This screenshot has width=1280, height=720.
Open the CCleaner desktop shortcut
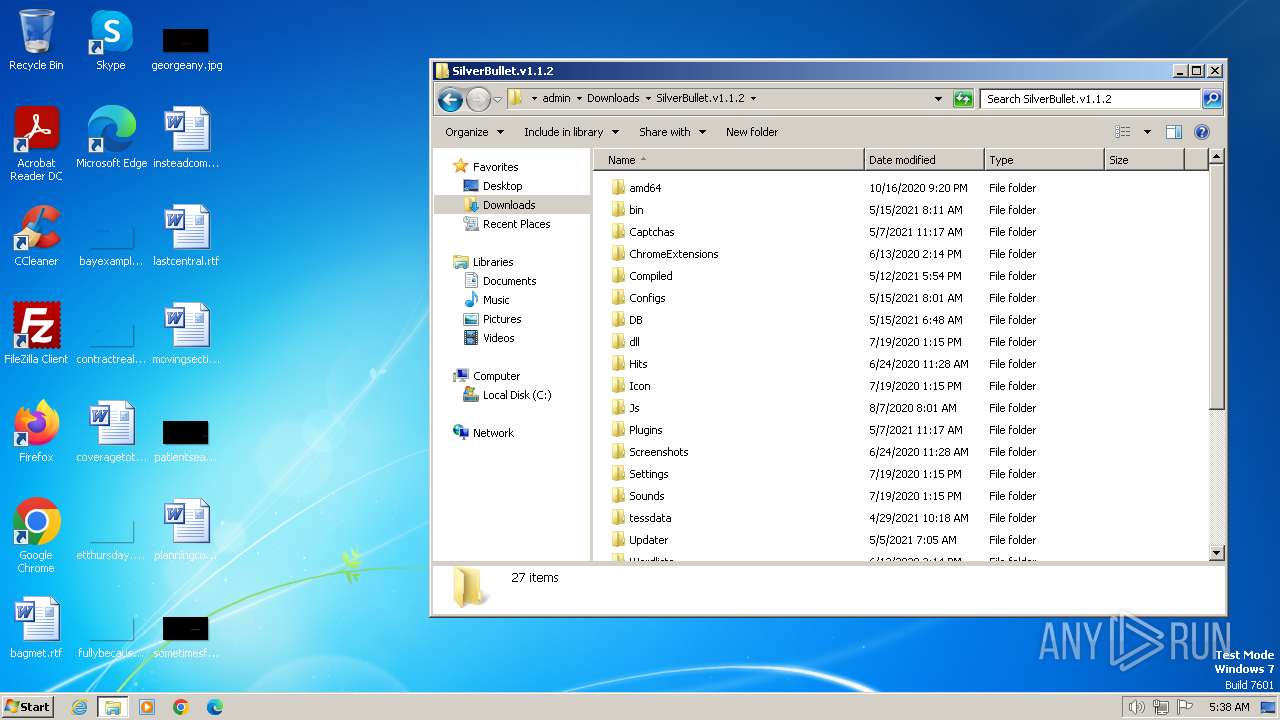pos(36,236)
